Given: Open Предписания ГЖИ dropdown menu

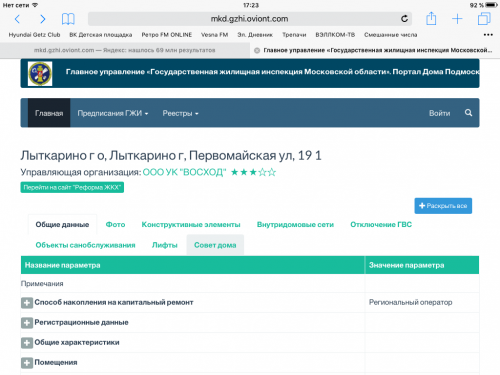Looking at the screenshot, I should [x=113, y=113].
